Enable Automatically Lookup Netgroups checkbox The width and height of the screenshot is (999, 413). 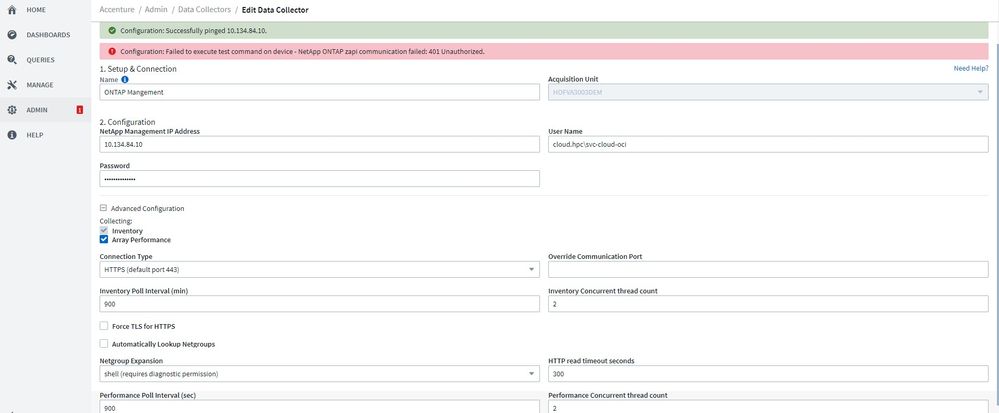coord(104,344)
